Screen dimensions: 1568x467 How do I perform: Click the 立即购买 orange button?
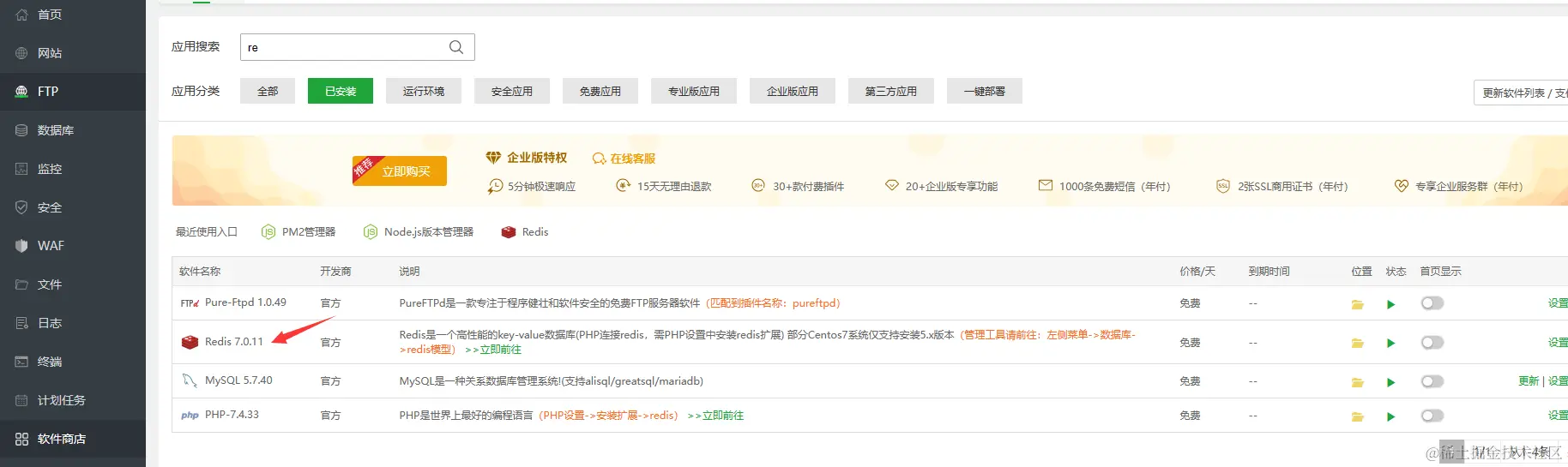(x=400, y=171)
